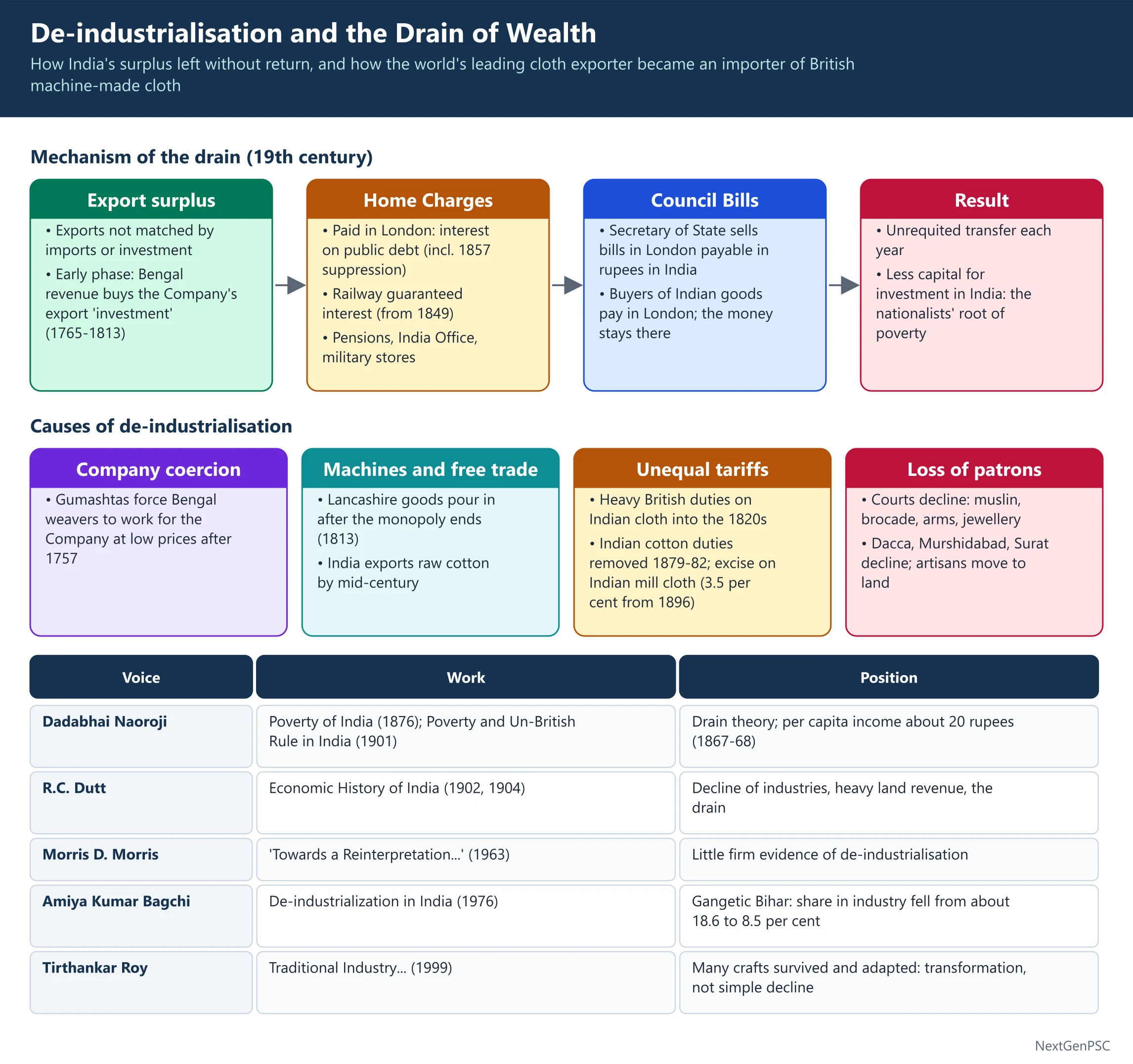Screen dimensions: 1133x1064
Task: Click Machines and free trade header
Action: 430,468
